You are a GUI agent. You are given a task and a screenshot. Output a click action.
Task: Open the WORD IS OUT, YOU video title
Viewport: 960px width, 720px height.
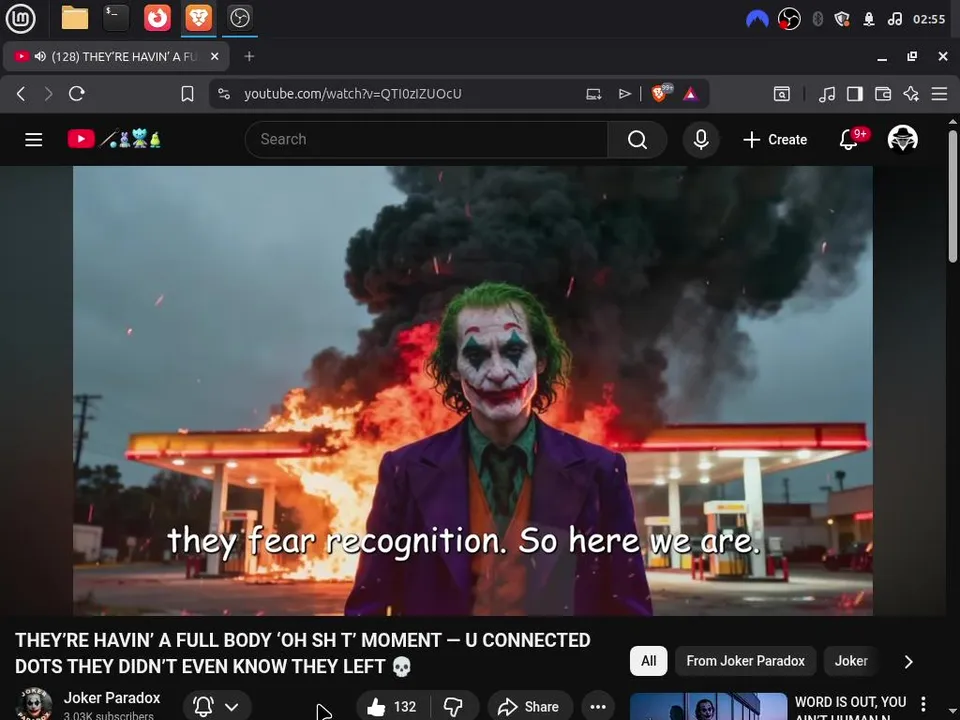tap(850, 707)
